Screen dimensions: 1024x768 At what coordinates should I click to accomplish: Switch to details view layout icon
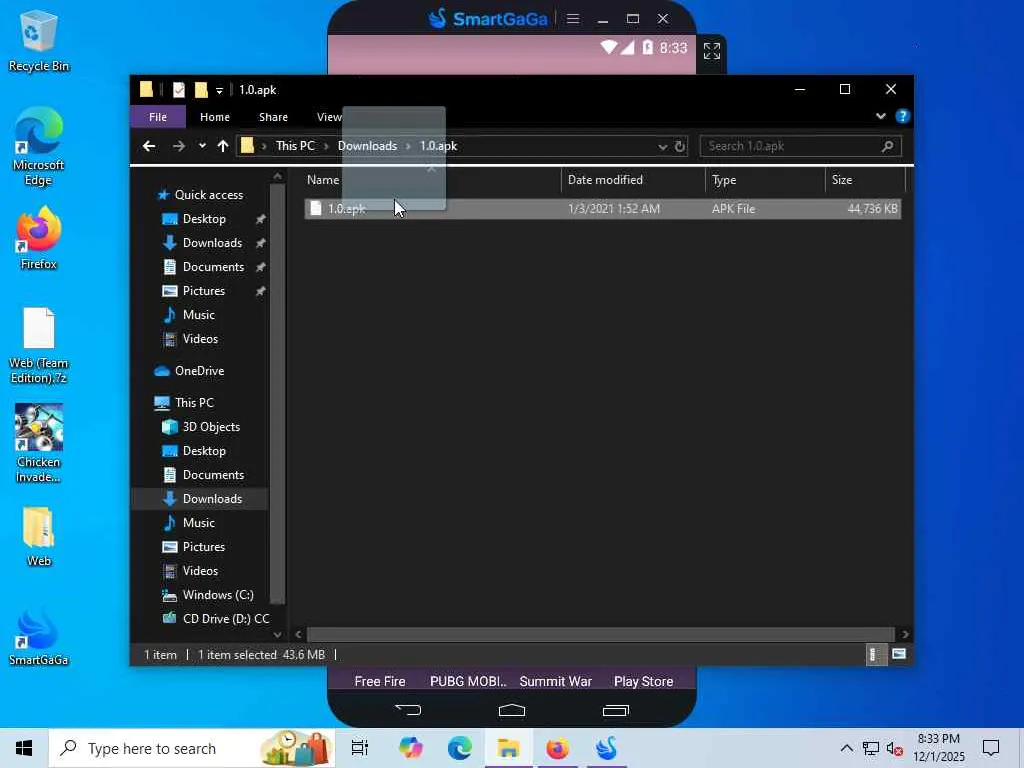[x=876, y=654]
